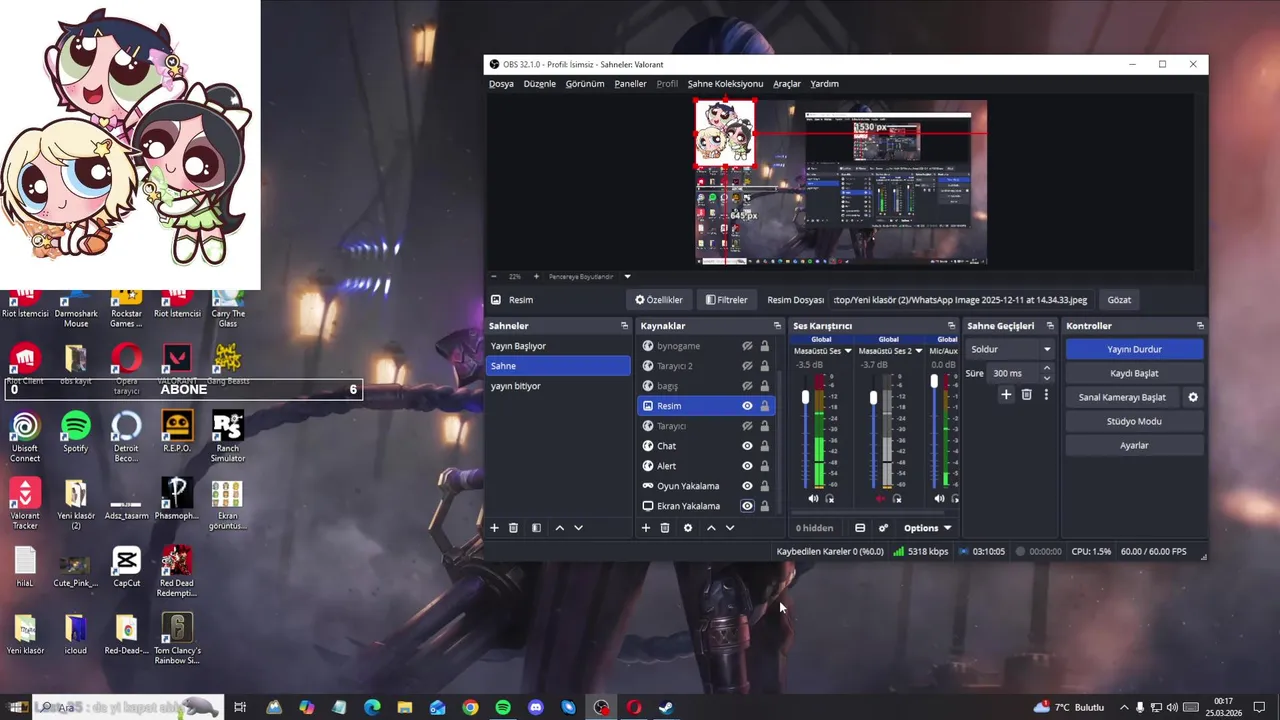The height and width of the screenshot is (720, 1280).
Task: Mute Masaüstü Ses speaker icon
Action: pyautogui.click(x=813, y=498)
